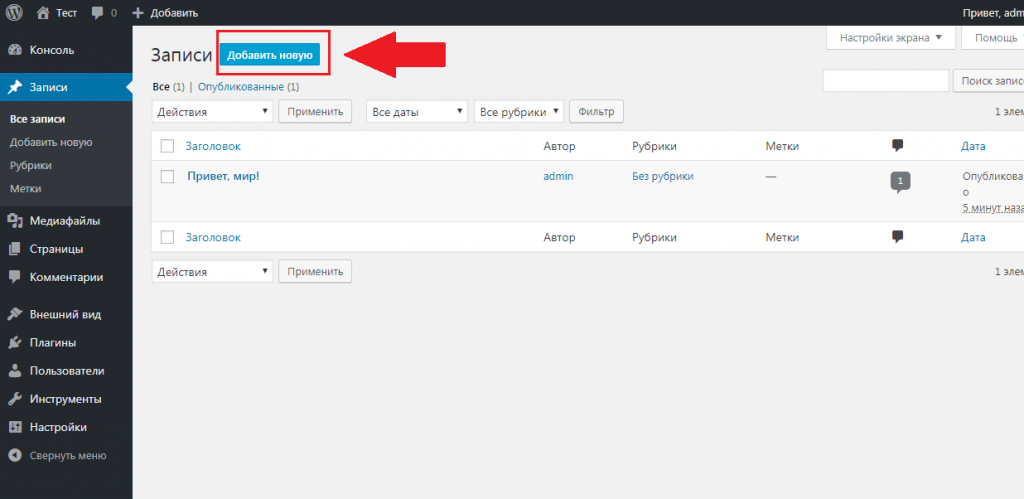Expand the Настройки экрана panel
Viewport: 1024px width, 499px height.
pyautogui.click(x=891, y=37)
